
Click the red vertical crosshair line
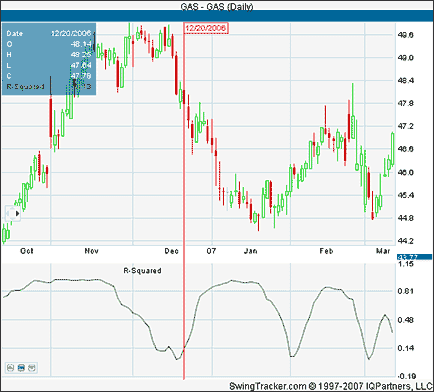point(184,207)
